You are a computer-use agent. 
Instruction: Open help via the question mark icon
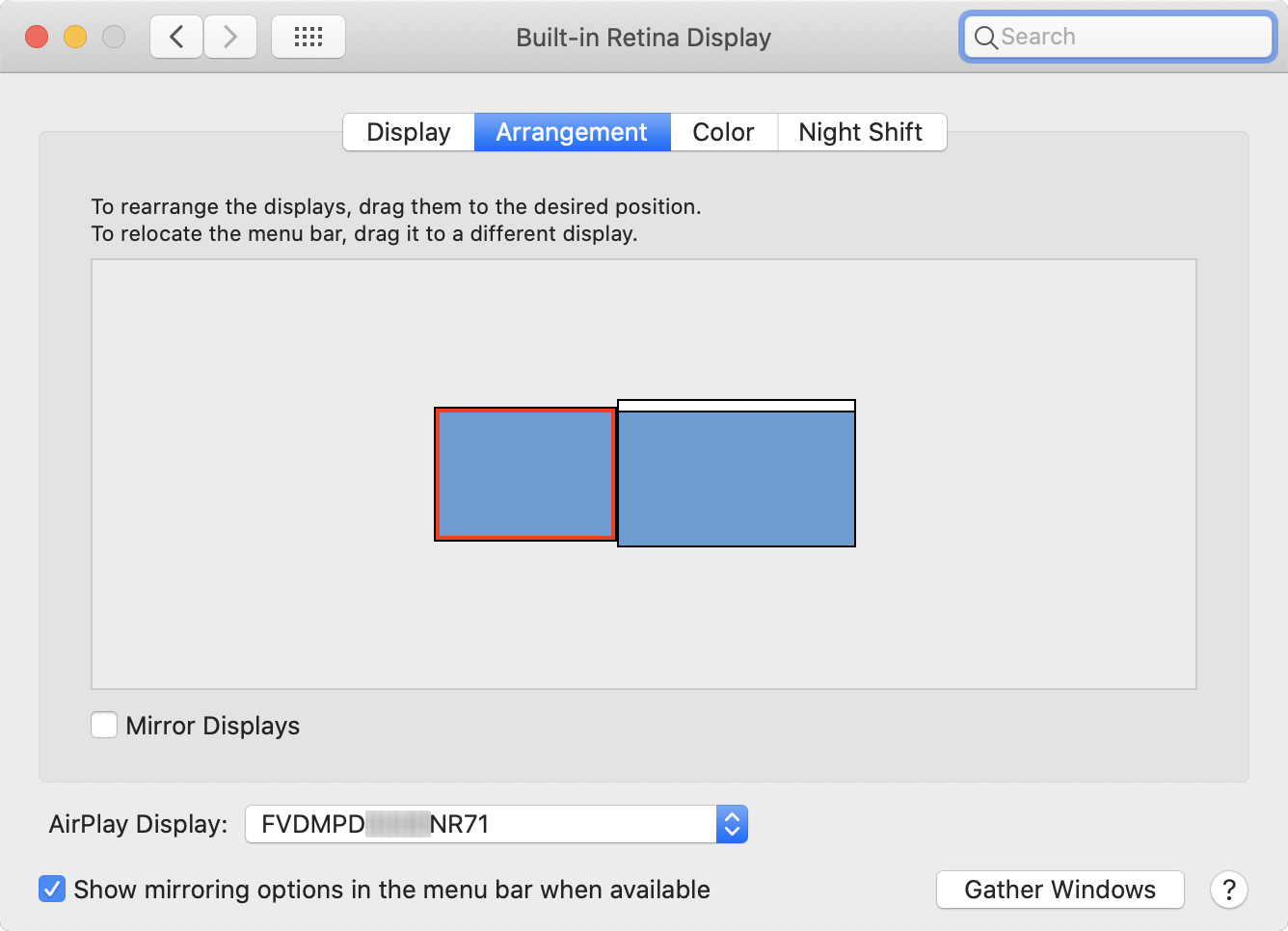click(x=1229, y=890)
